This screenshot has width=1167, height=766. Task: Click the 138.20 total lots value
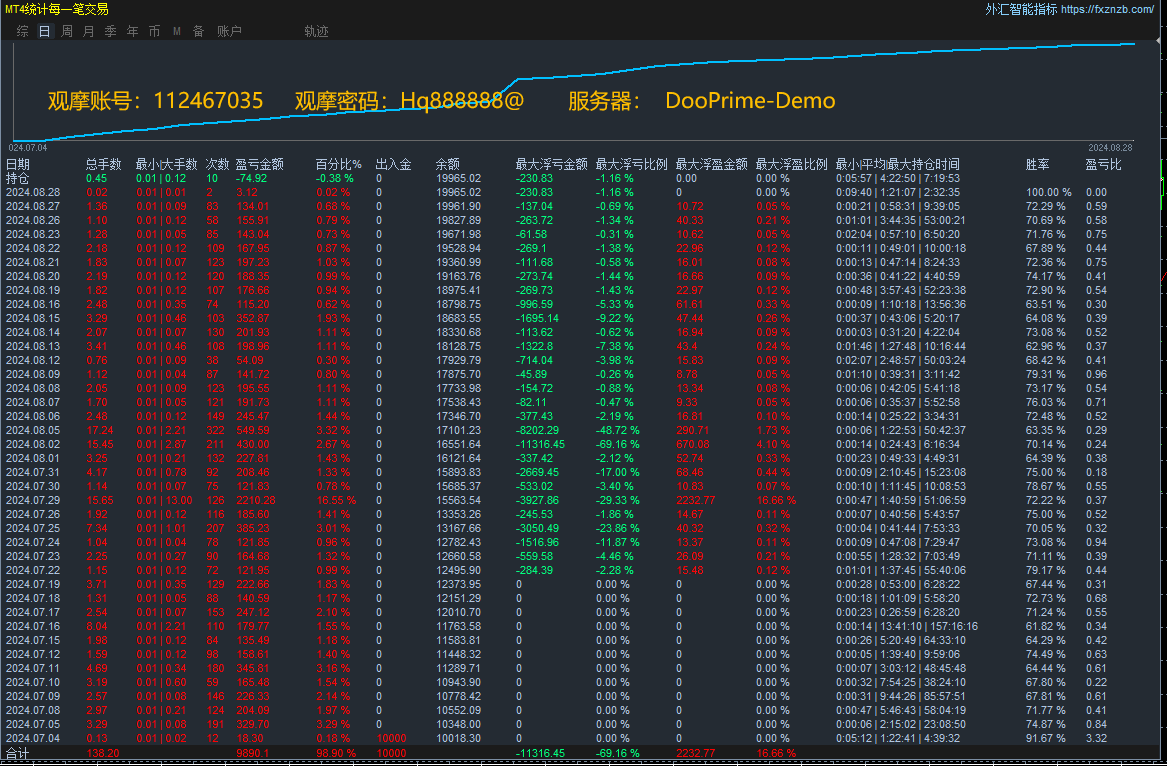coord(103,753)
